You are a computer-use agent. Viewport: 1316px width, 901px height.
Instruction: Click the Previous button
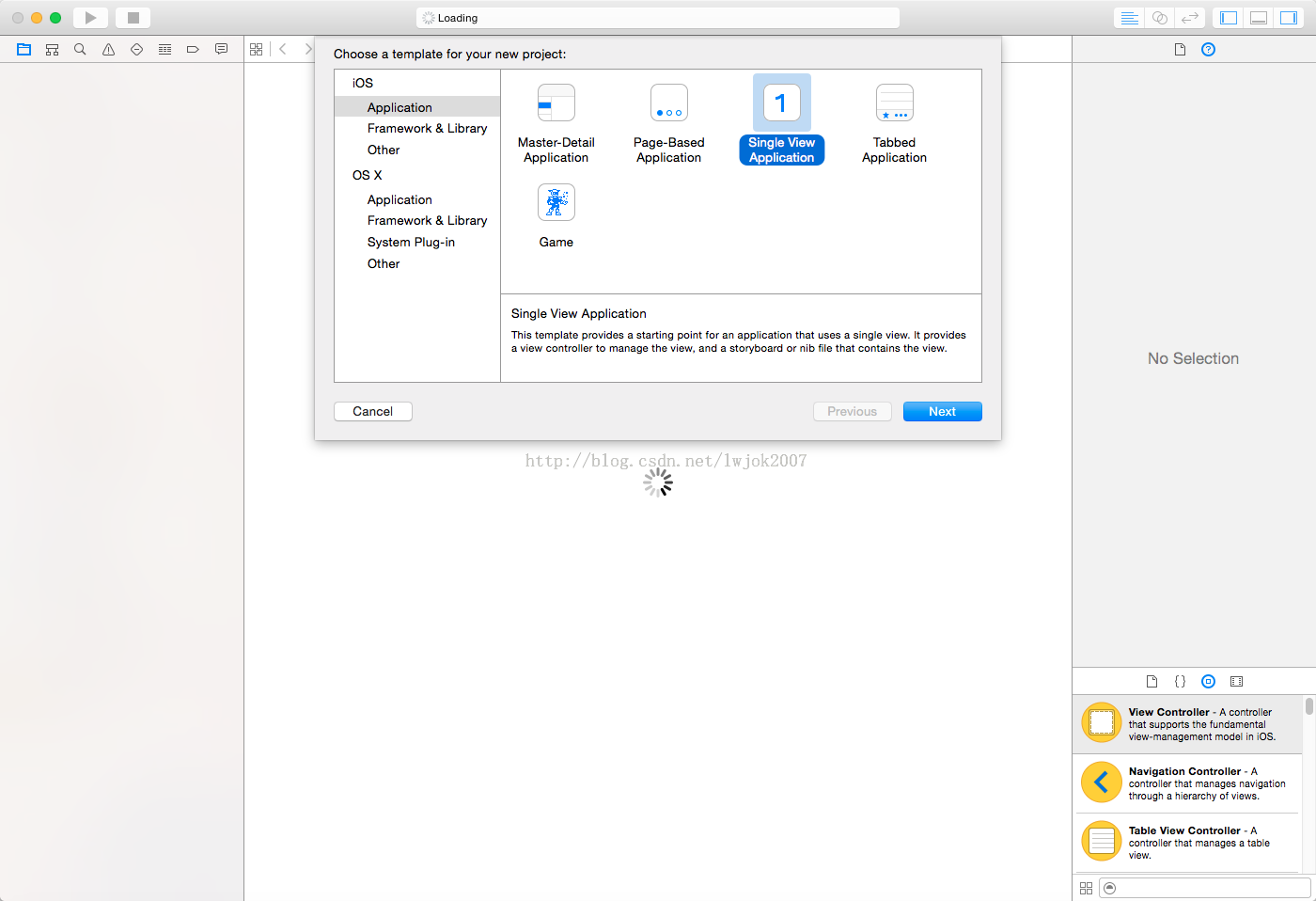tap(853, 411)
